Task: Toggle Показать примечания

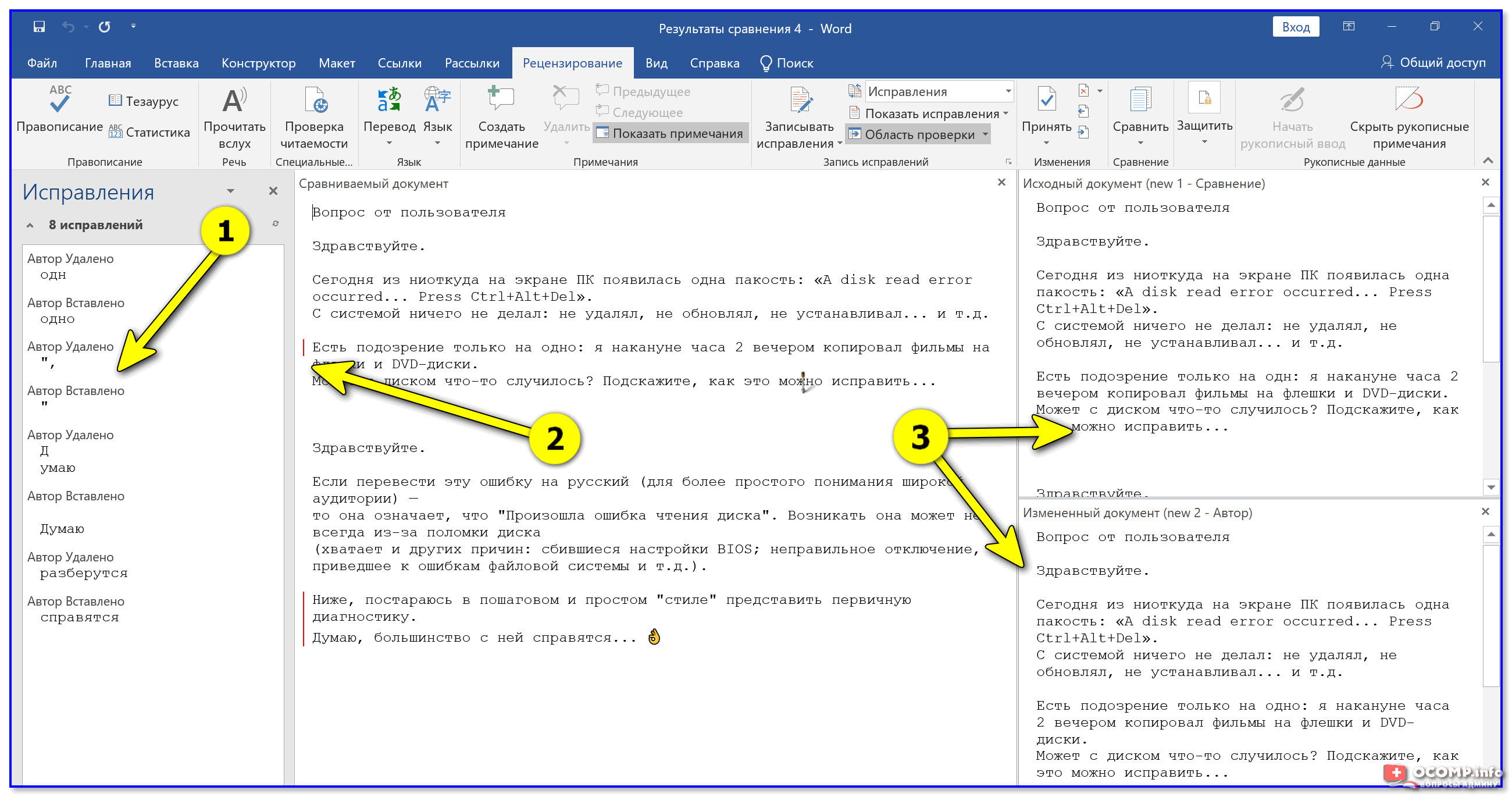Action: (x=671, y=133)
